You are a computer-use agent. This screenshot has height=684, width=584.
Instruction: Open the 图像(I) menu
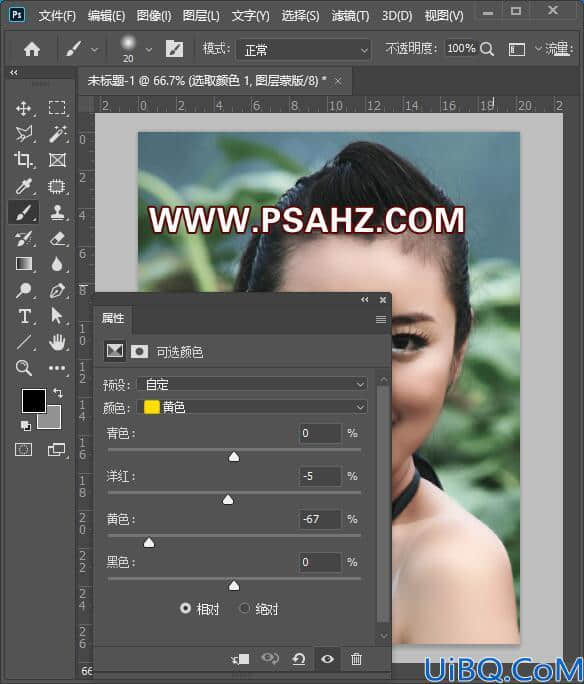pos(154,16)
